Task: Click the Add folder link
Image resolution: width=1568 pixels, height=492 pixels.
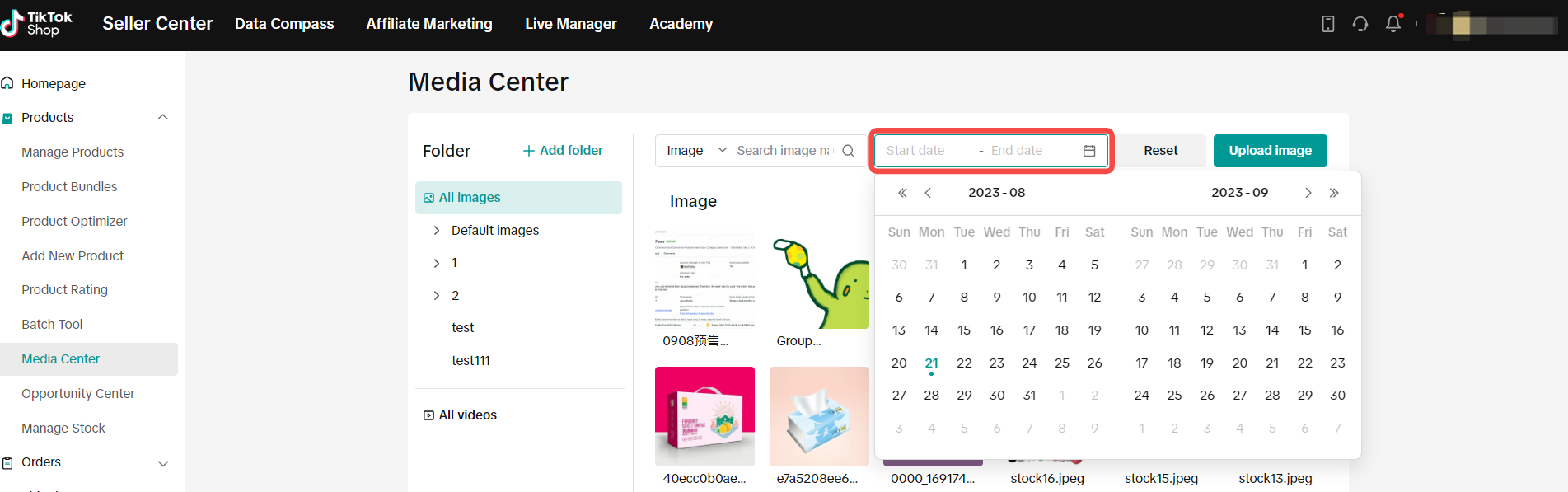Action: tap(563, 151)
